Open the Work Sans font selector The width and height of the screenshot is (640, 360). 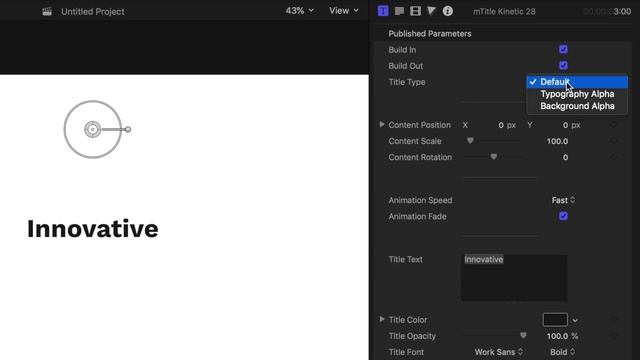(498, 352)
